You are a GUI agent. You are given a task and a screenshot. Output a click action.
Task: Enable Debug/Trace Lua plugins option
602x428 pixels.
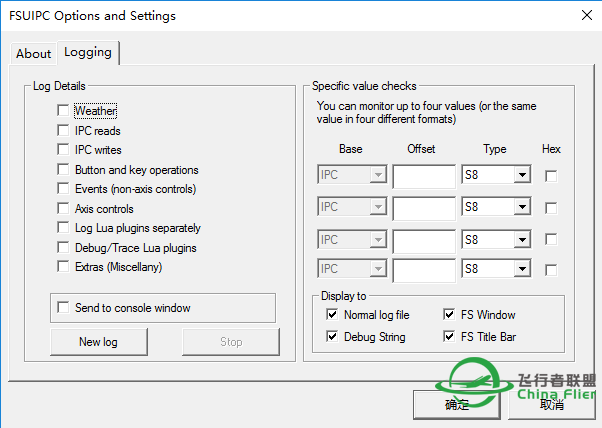(64, 247)
